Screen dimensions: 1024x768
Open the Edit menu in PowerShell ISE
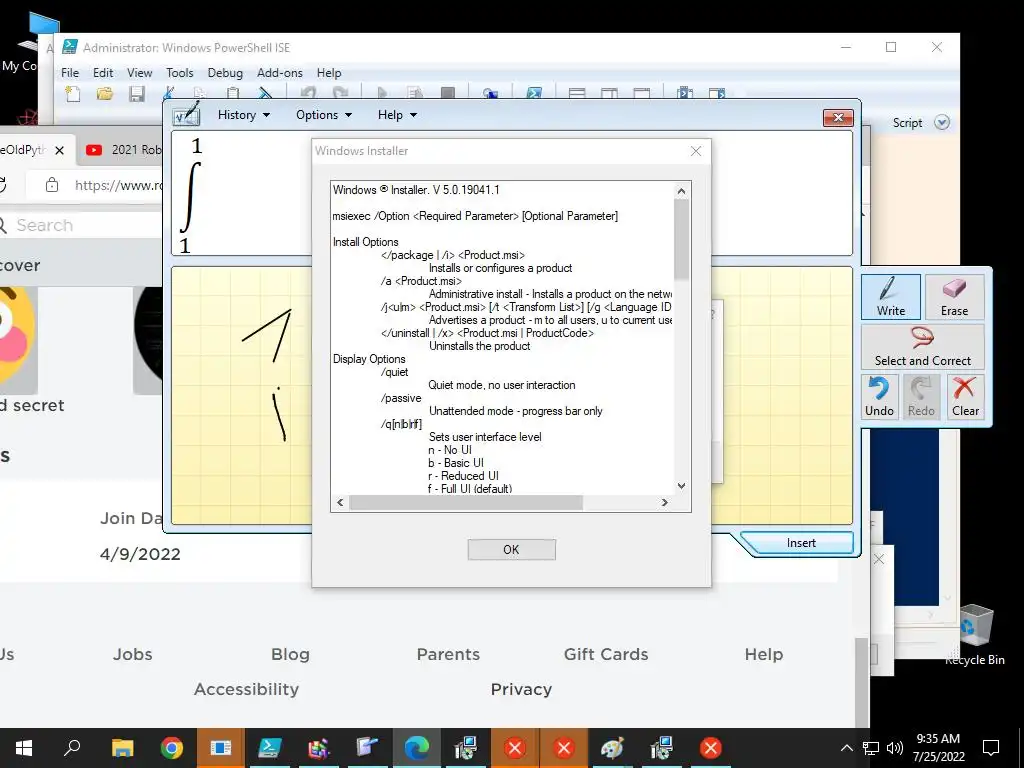tap(103, 73)
